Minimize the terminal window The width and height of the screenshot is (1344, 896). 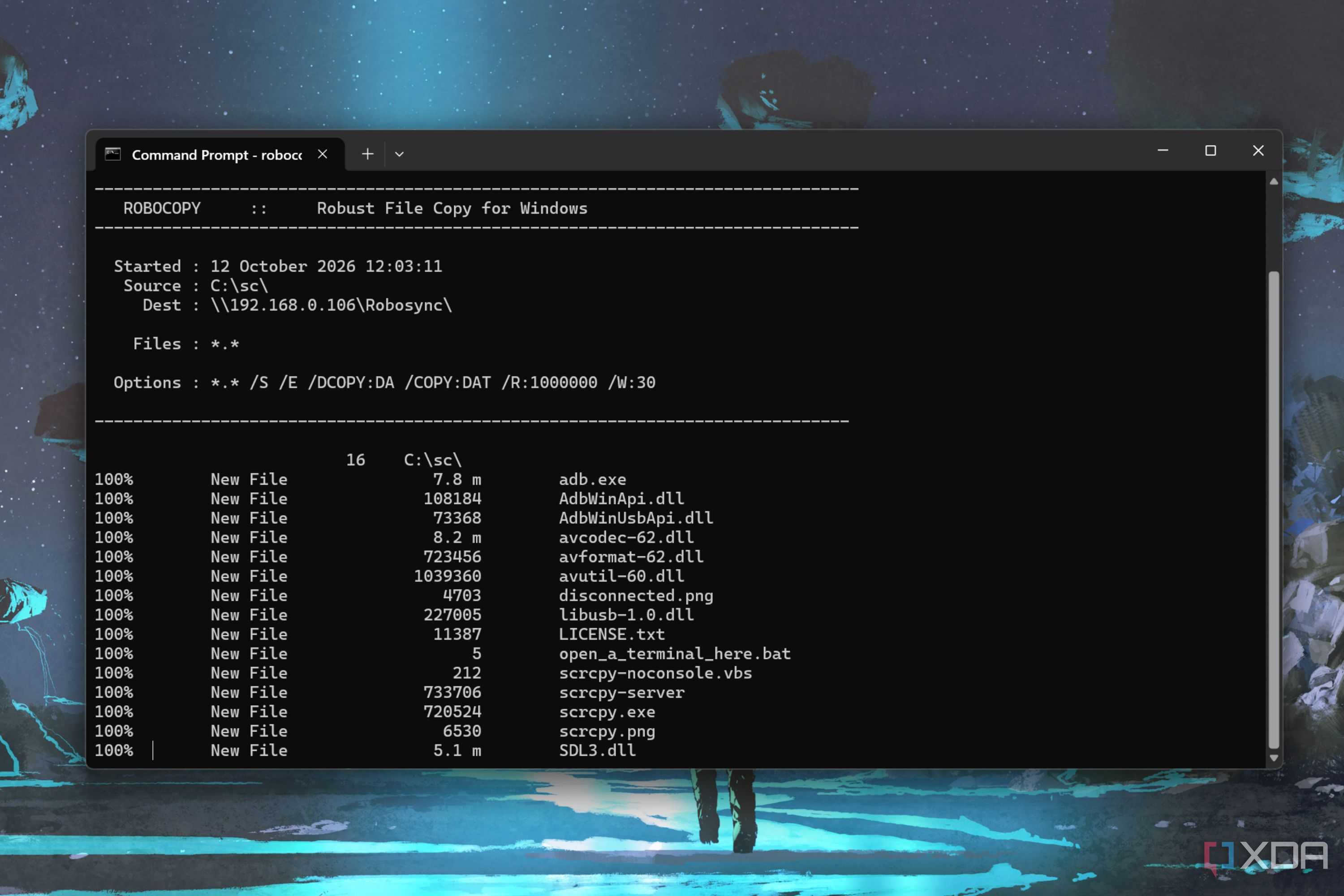(1163, 151)
